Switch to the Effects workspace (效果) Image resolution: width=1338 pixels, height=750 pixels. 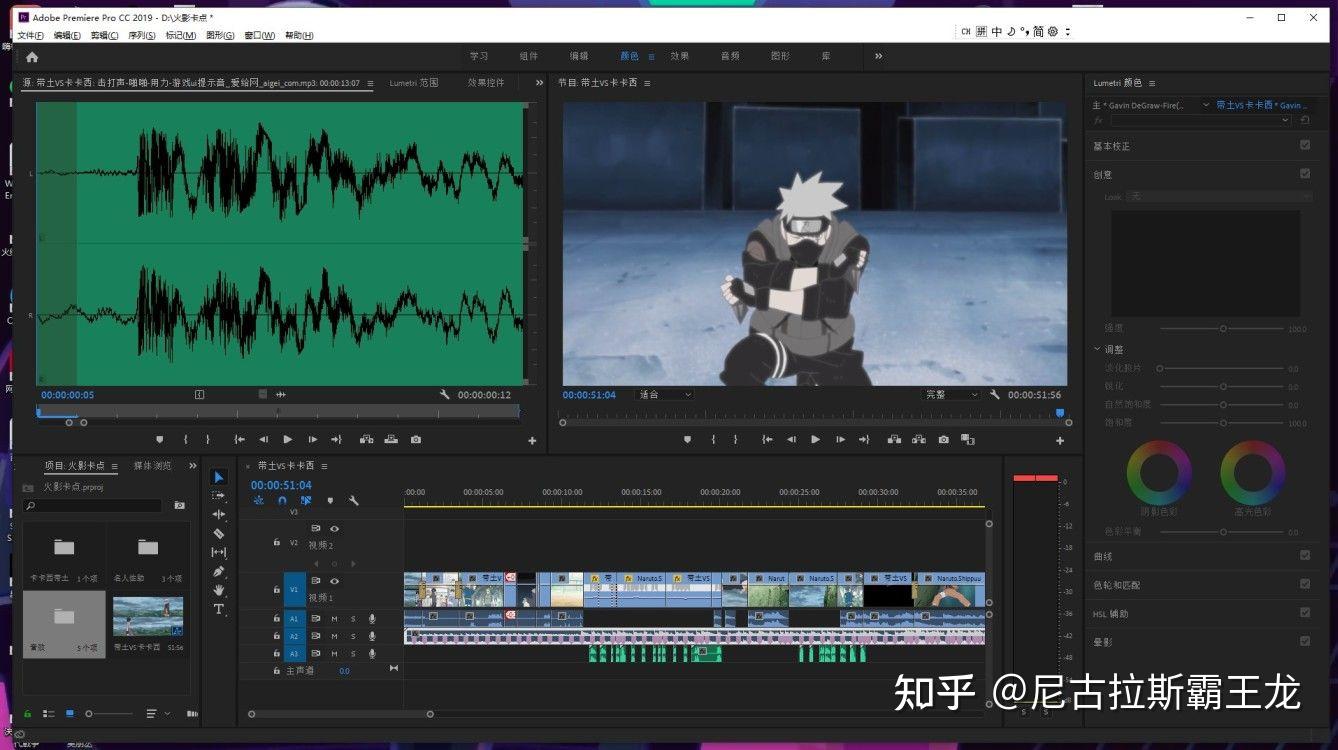(x=680, y=56)
